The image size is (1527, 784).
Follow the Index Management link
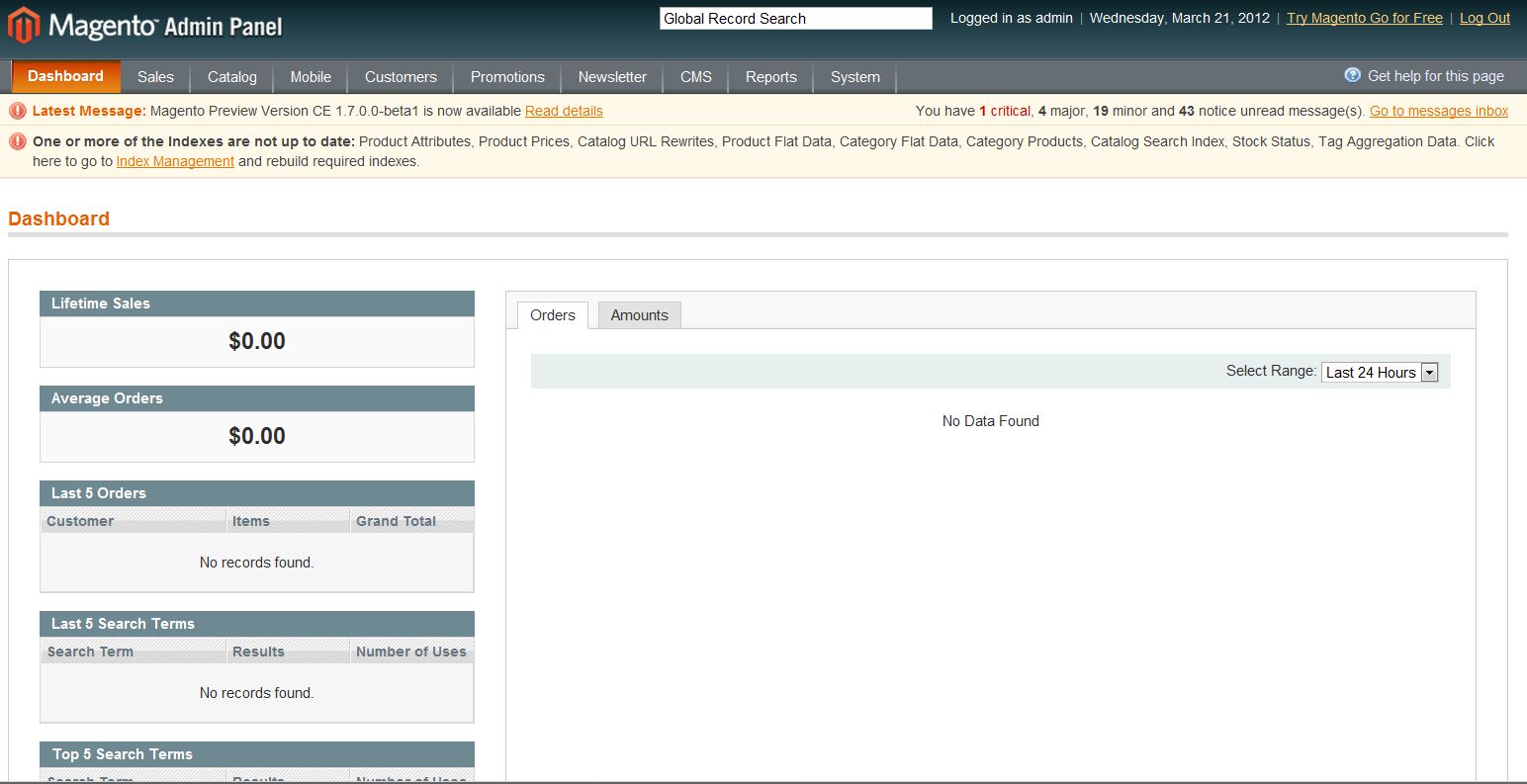click(x=175, y=161)
